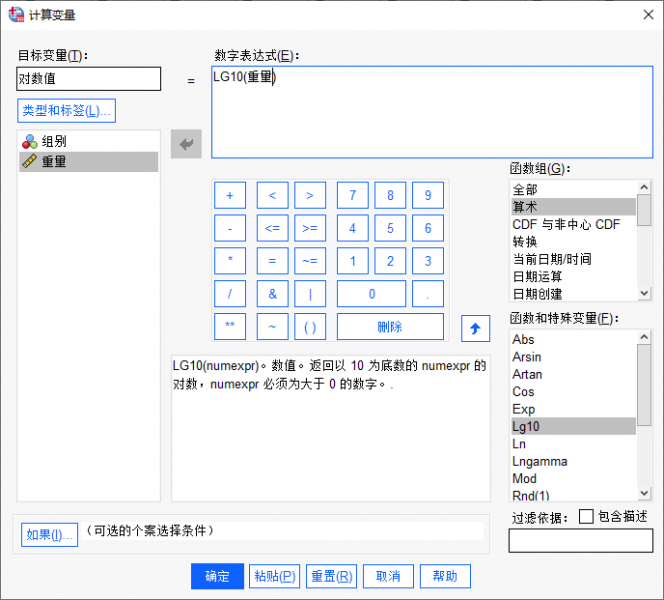Click keypad number 2
Screen dimensions: 664x600
click(x=390, y=261)
